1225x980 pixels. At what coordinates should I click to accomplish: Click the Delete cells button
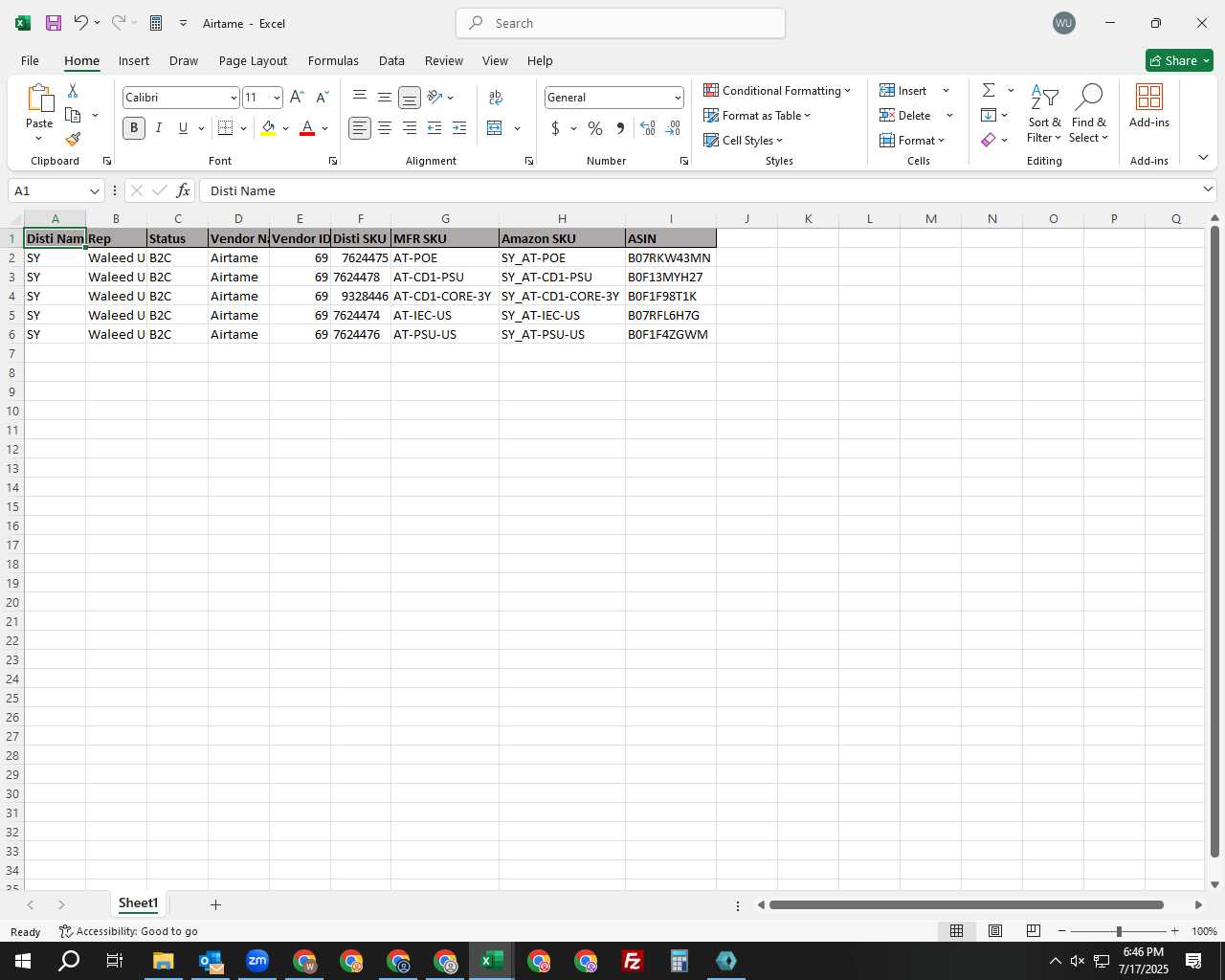pos(905,115)
